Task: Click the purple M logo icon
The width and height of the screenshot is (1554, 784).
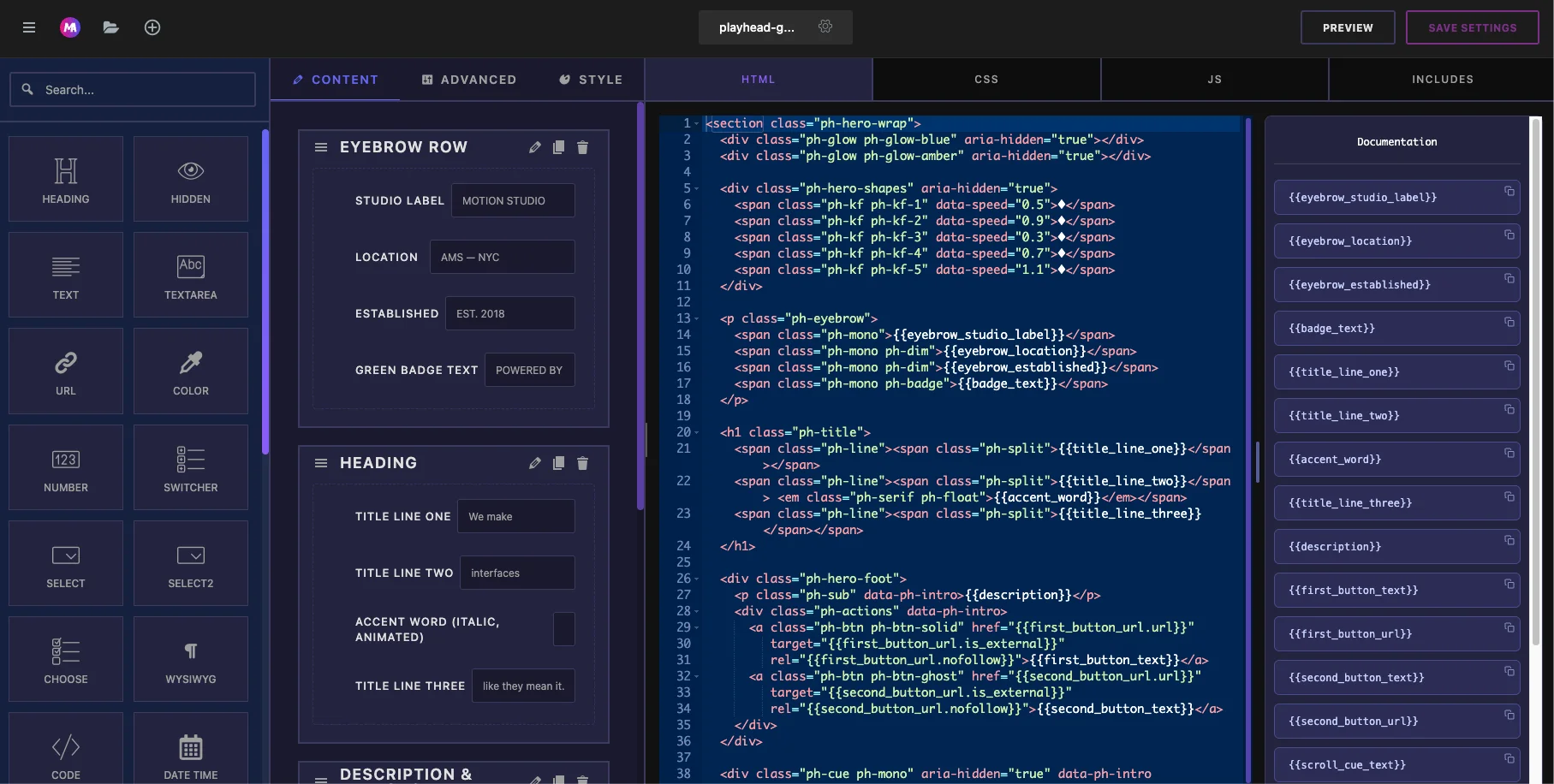Action: pos(70,27)
